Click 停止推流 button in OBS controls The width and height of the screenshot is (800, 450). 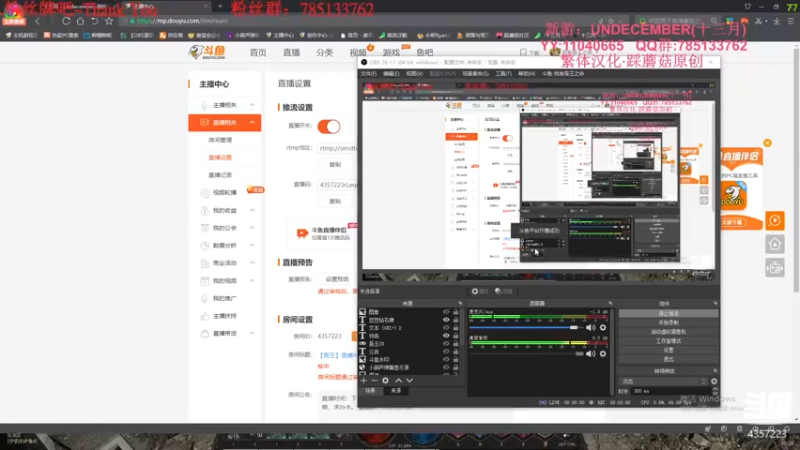[668, 314]
